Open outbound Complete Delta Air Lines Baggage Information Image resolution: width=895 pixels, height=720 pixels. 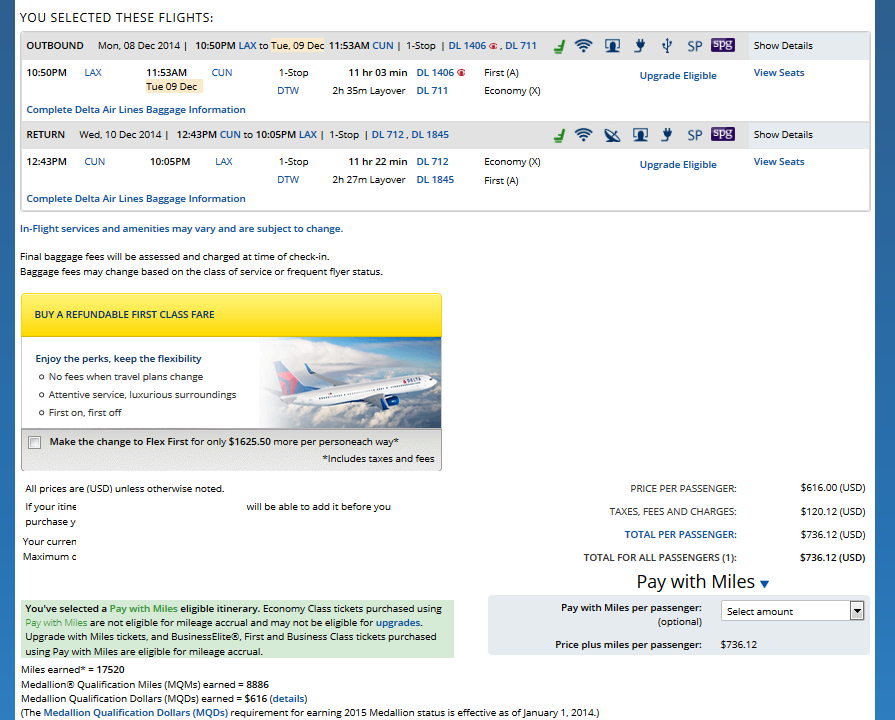pyautogui.click(x=136, y=110)
